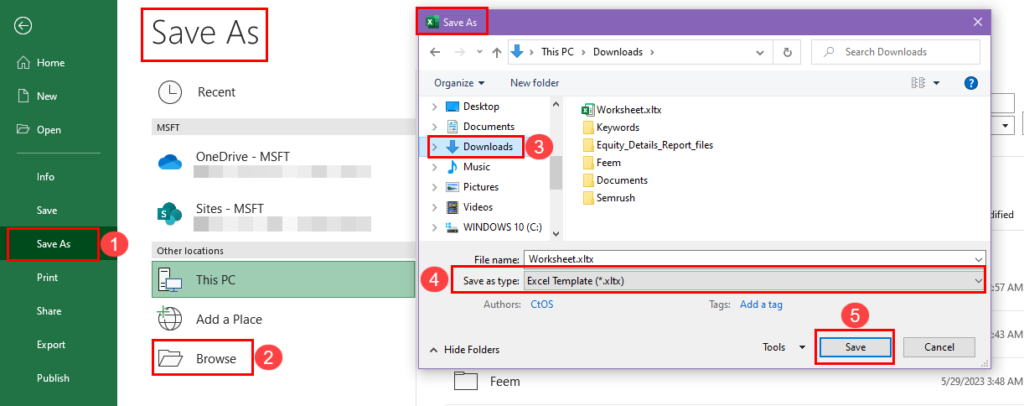Click the Save button

click(x=855, y=347)
